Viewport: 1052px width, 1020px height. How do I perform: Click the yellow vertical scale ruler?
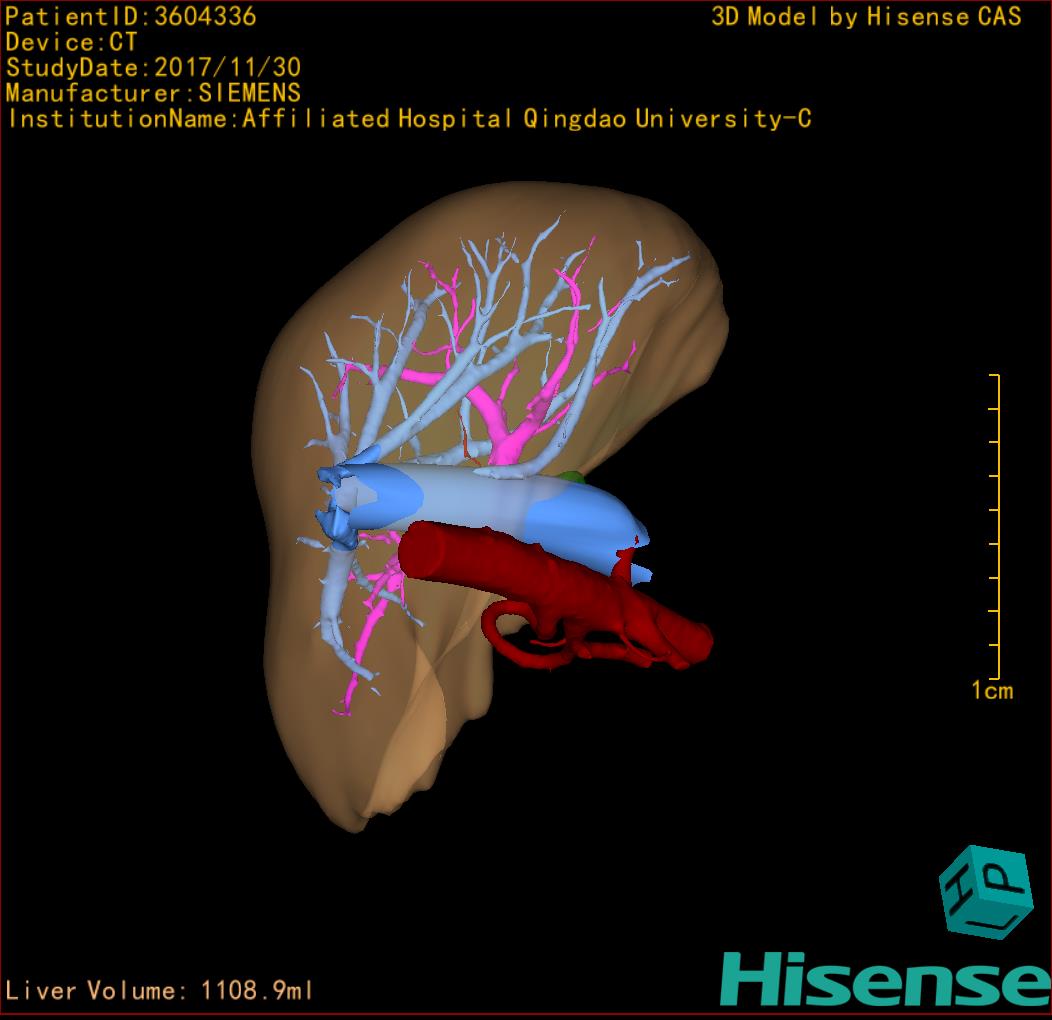(995, 527)
